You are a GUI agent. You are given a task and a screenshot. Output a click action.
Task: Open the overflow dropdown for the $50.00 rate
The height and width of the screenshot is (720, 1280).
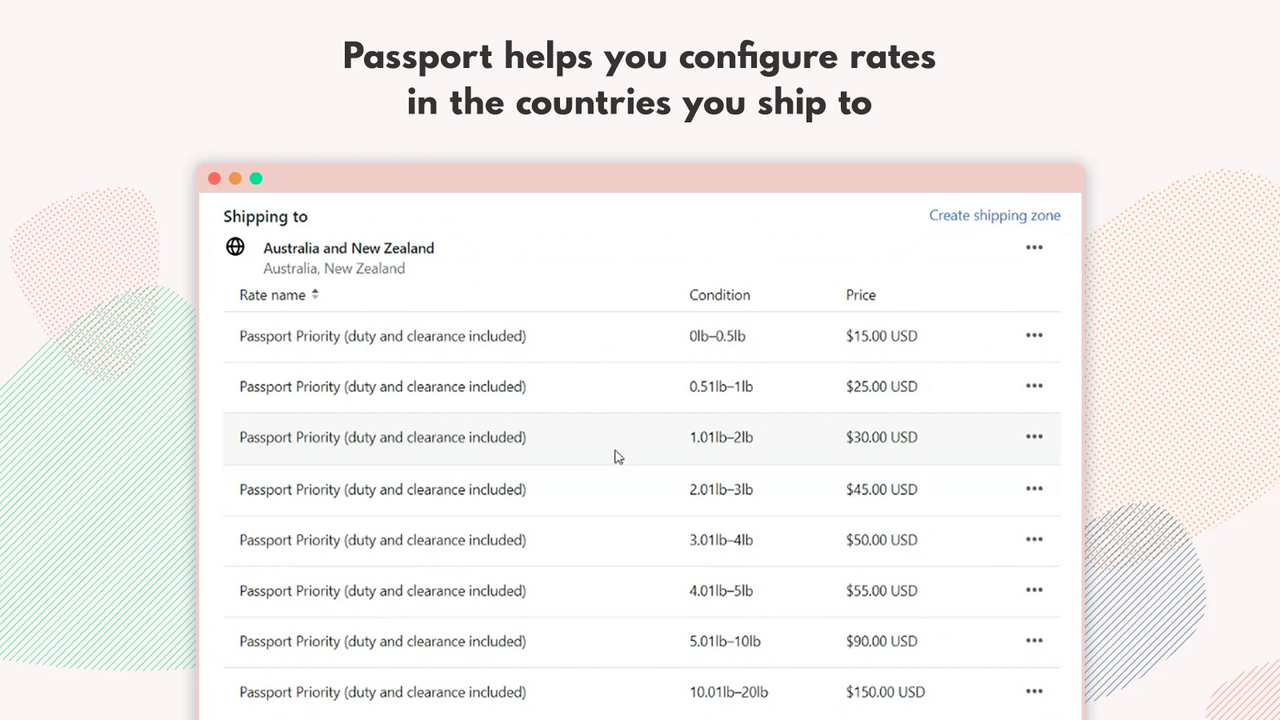click(1034, 539)
